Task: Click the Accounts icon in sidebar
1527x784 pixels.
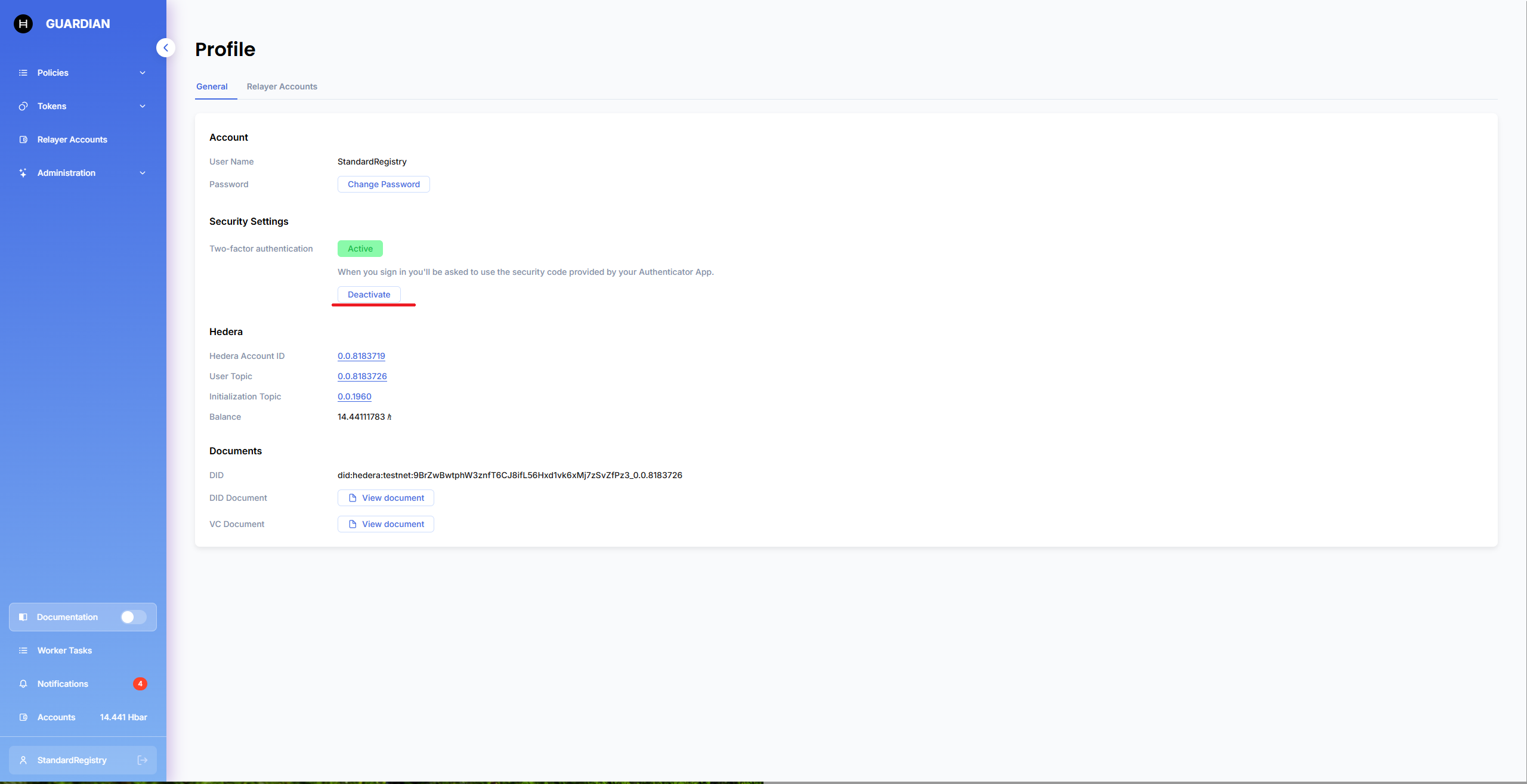Action: (23, 717)
